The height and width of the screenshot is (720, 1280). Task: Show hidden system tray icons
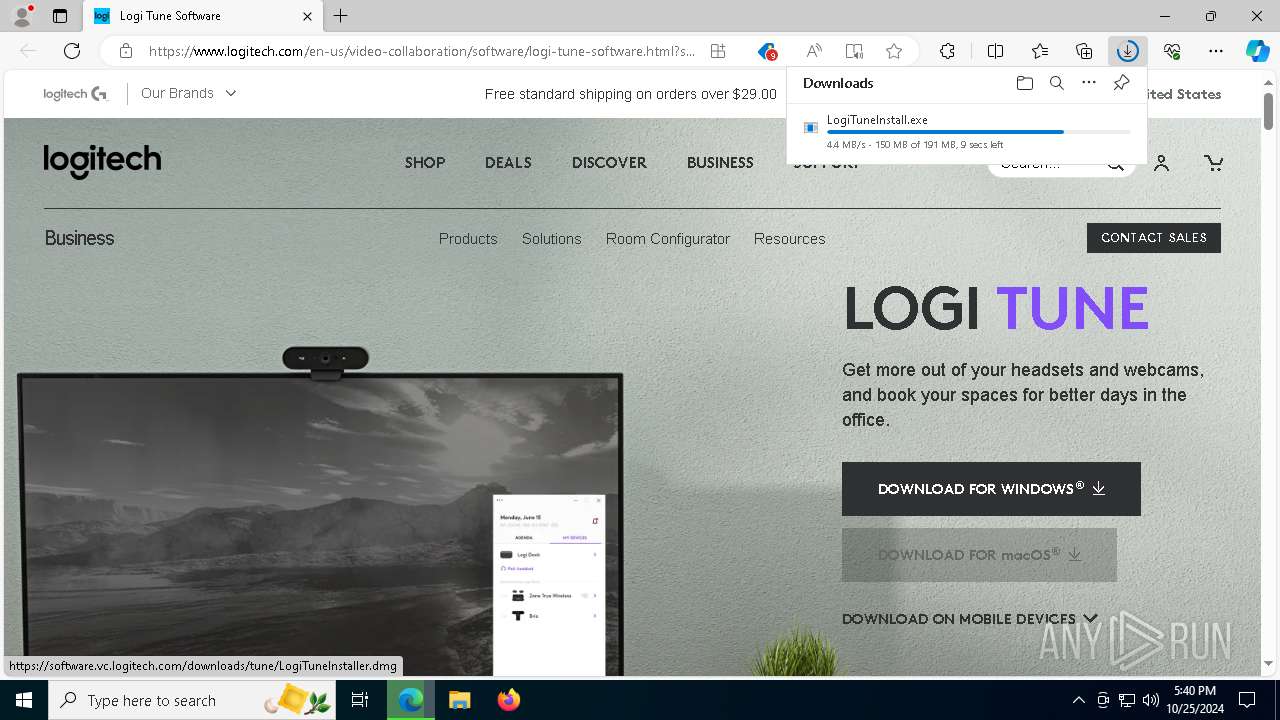coord(1078,700)
